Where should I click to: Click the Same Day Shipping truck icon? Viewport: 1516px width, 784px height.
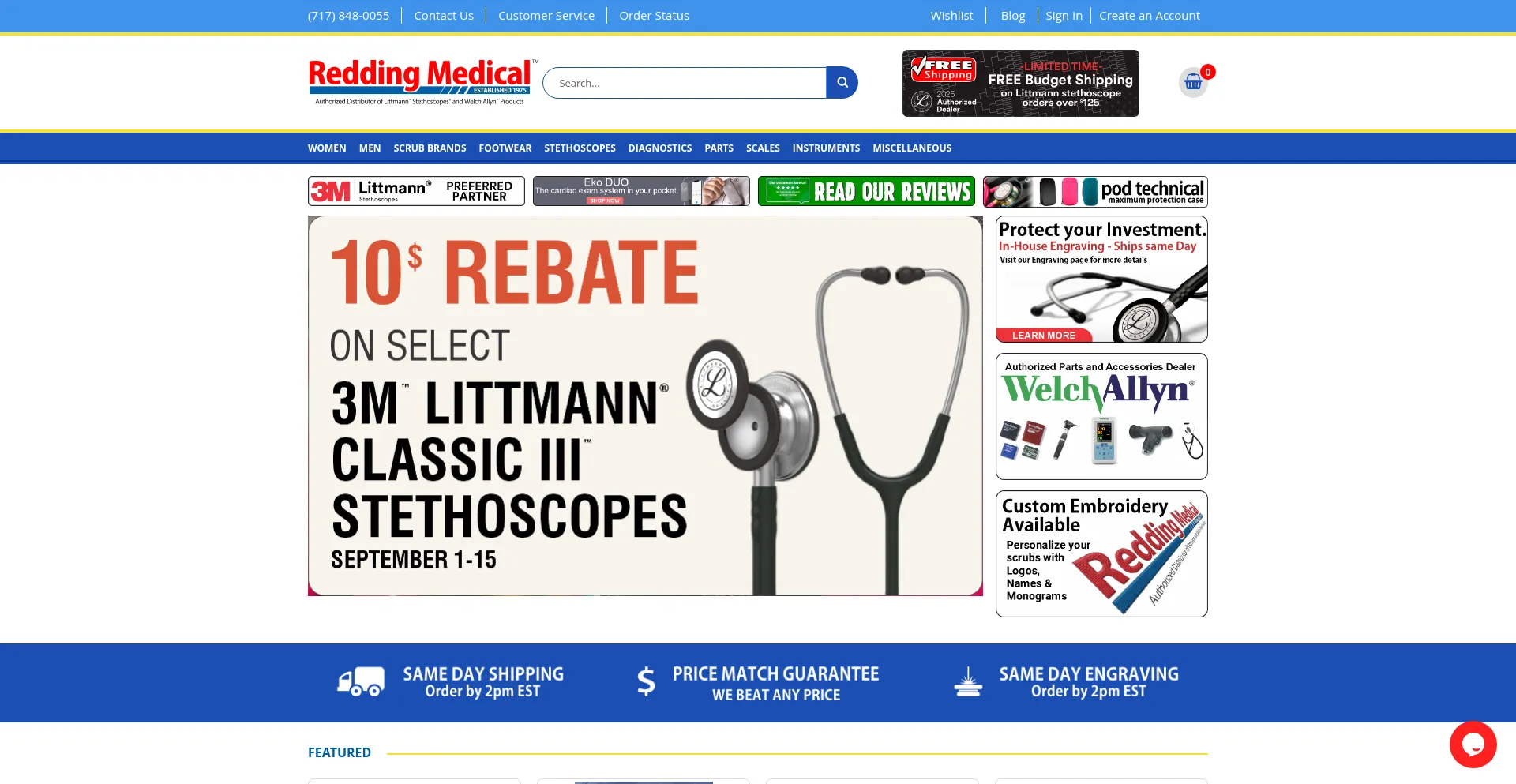click(361, 681)
